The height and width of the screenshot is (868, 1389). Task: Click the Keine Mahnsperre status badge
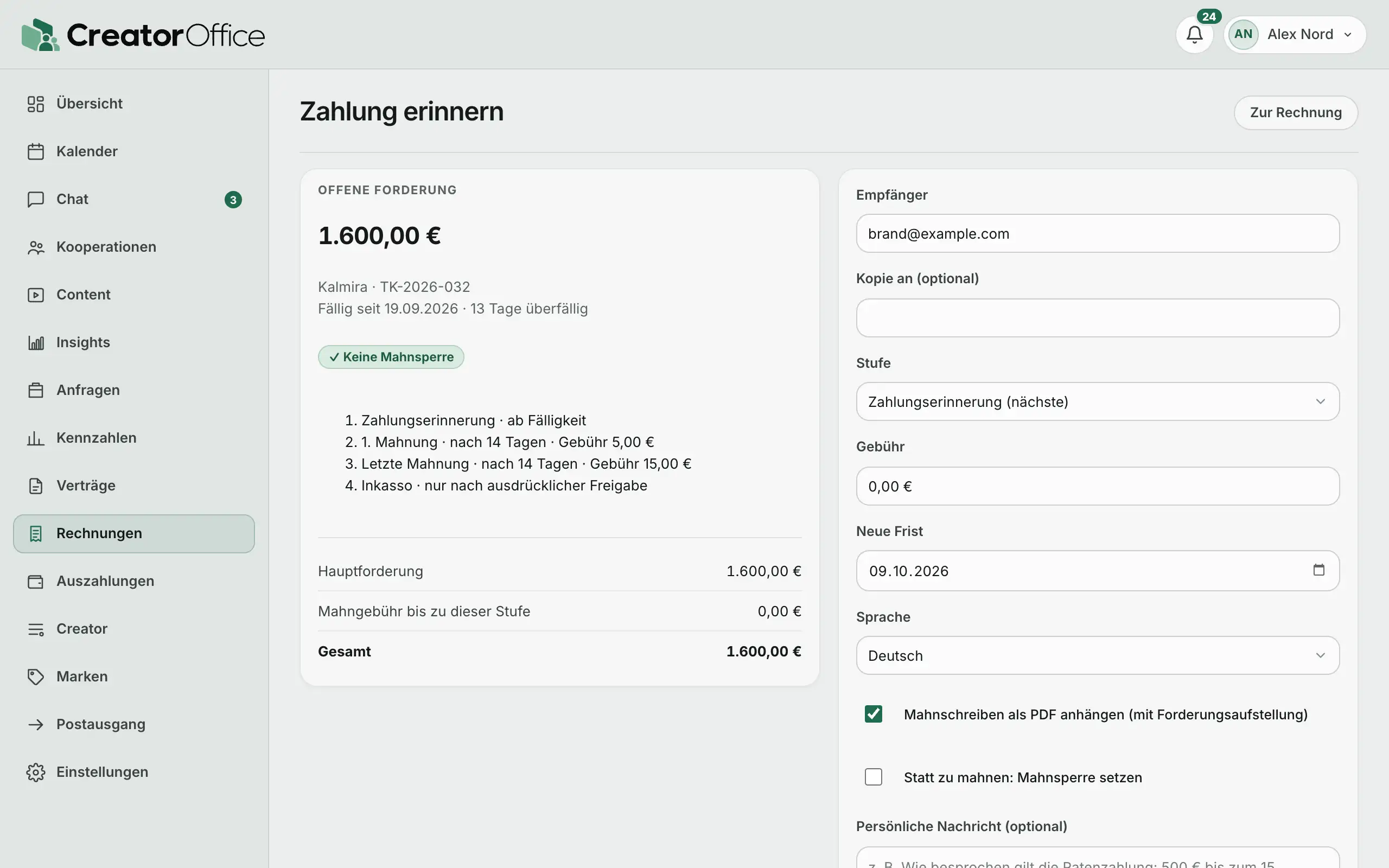point(391,357)
